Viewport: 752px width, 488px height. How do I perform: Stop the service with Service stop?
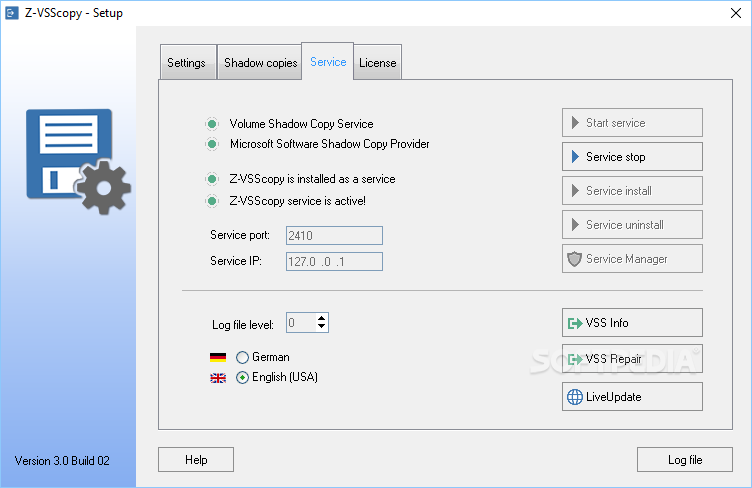pos(632,157)
